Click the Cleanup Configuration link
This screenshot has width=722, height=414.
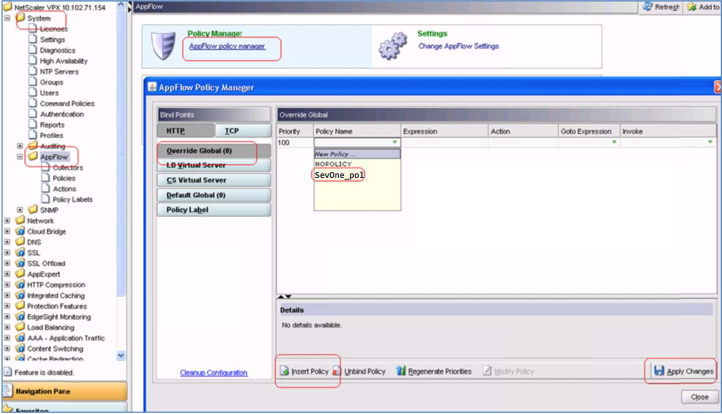[214, 373]
